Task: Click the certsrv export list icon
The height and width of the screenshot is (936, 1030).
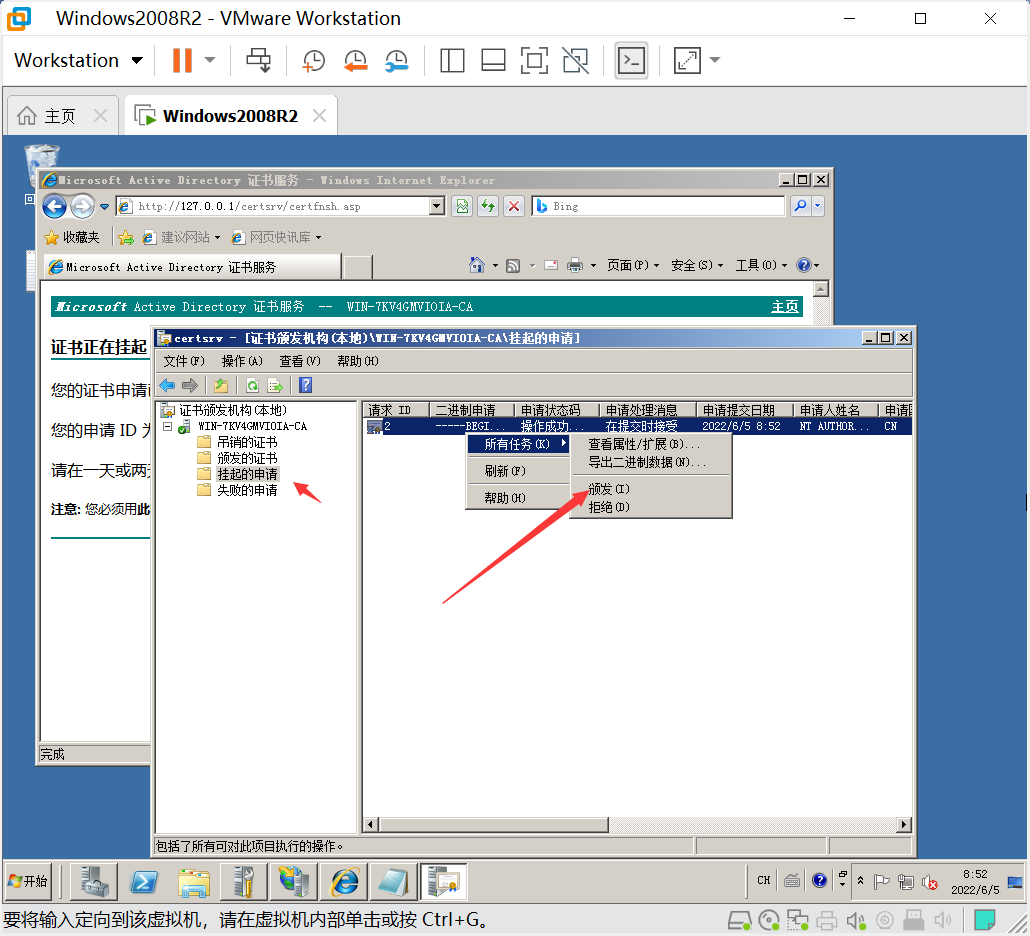Action: (x=275, y=386)
